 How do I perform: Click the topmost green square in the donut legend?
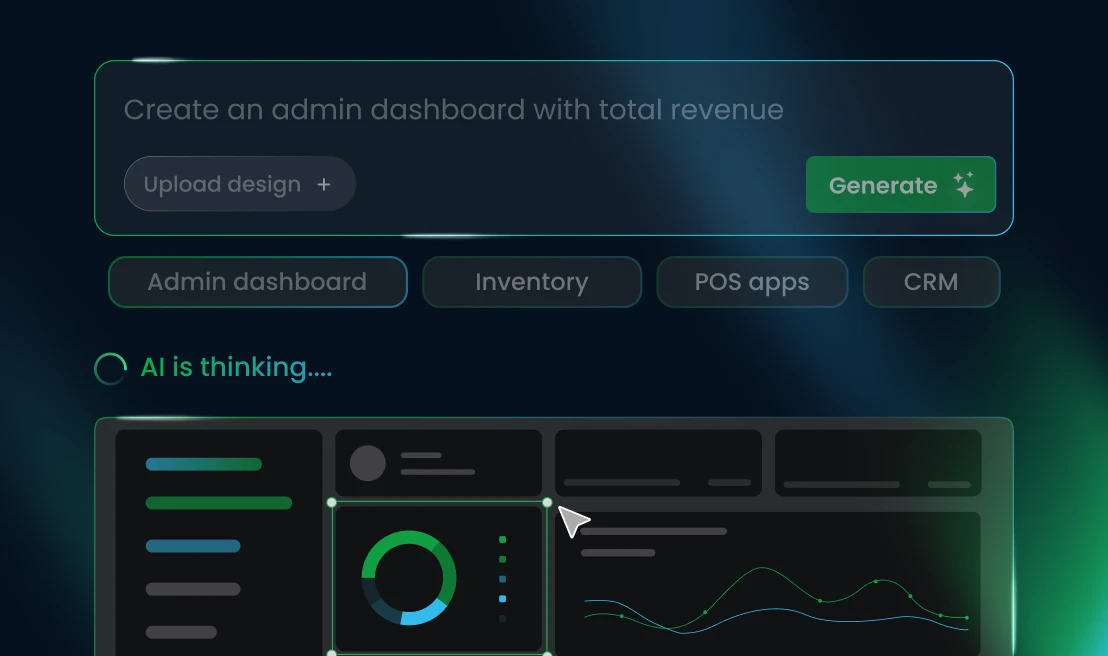[x=502, y=539]
